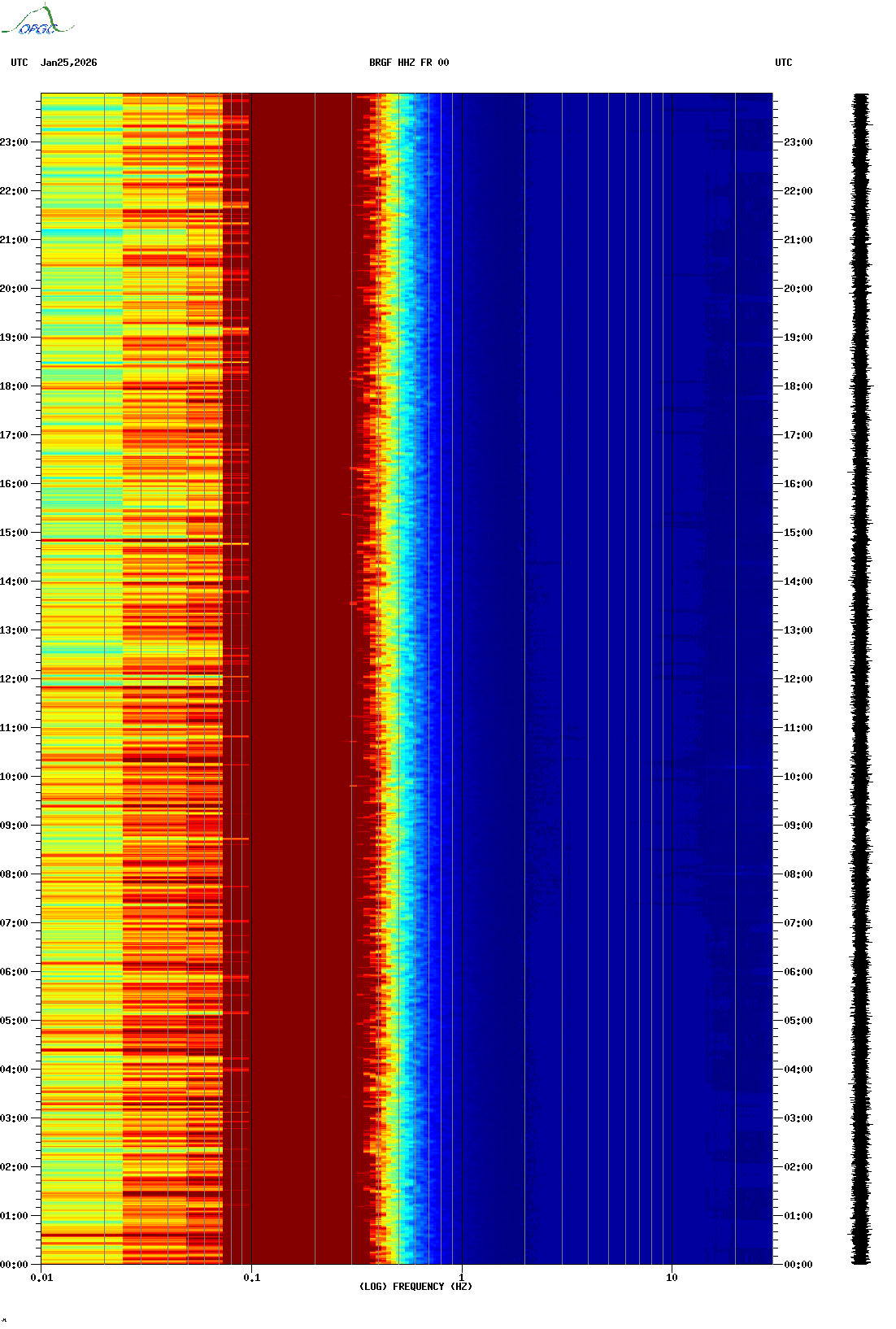Click the top-right UTC label
896x1329 pixels.
pos(783,63)
